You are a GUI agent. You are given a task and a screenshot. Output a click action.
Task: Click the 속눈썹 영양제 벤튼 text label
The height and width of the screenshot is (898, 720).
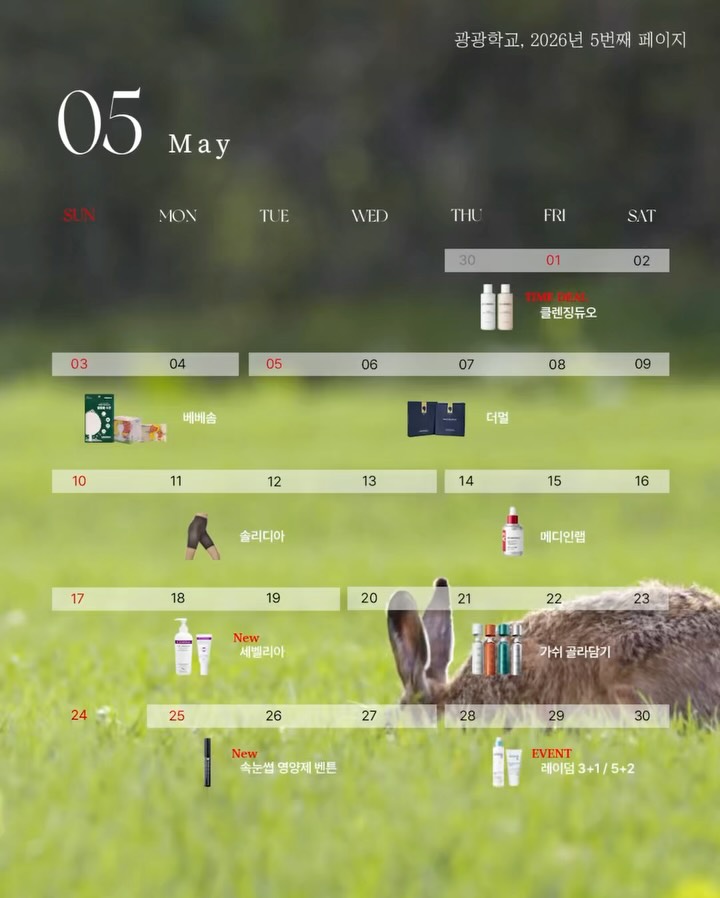[x=288, y=768]
